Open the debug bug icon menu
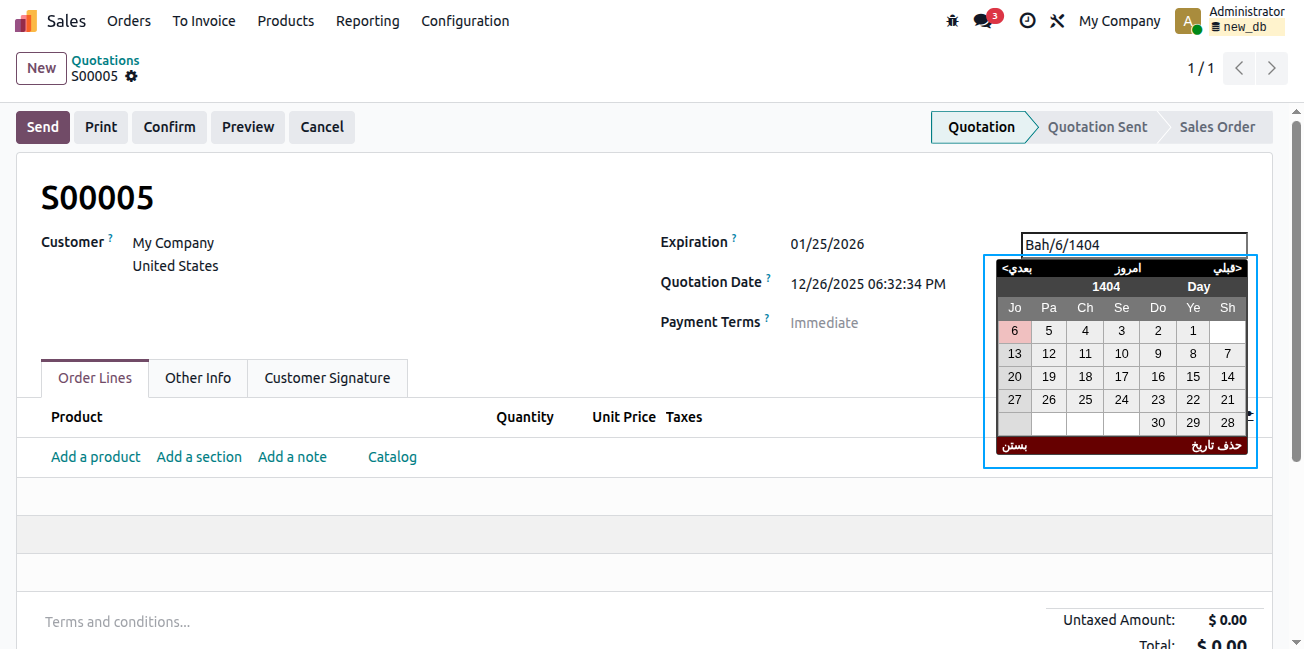 [952, 21]
